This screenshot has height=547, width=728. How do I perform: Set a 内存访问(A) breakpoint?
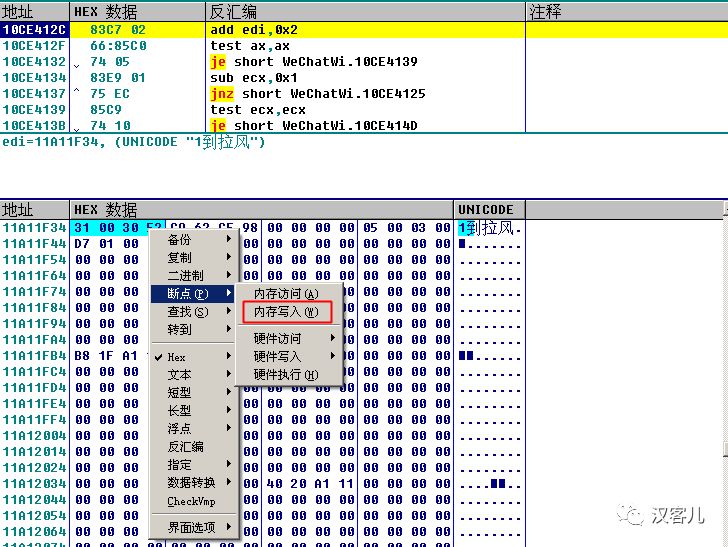coord(289,293)
